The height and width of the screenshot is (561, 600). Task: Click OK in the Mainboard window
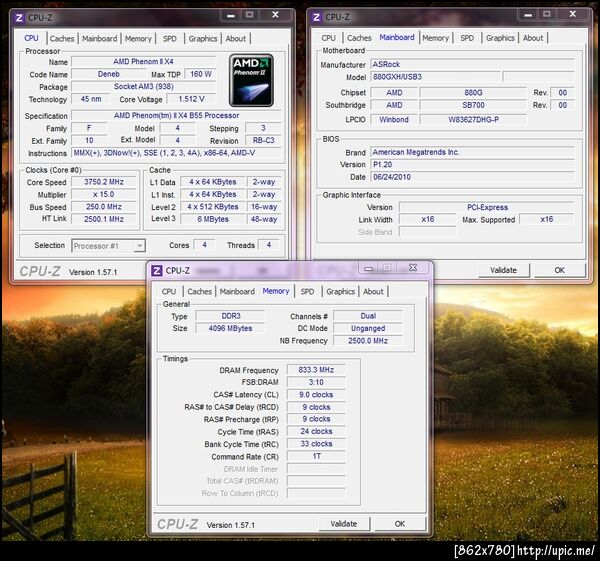click(x=559, y=270)
